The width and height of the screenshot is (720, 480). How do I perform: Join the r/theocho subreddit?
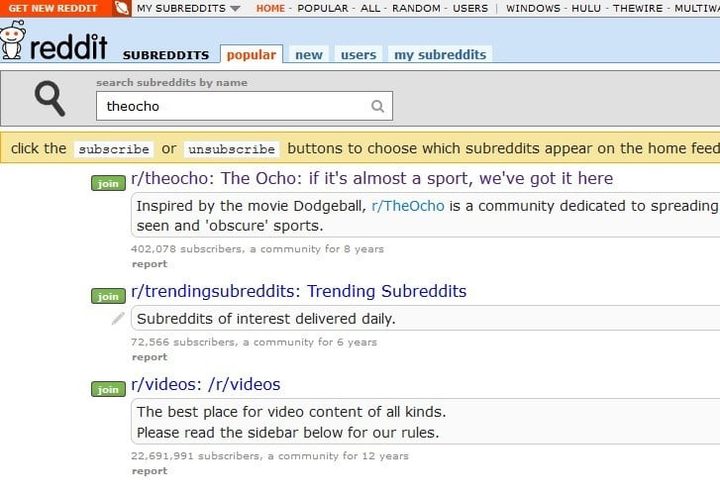tap(108, 183)
